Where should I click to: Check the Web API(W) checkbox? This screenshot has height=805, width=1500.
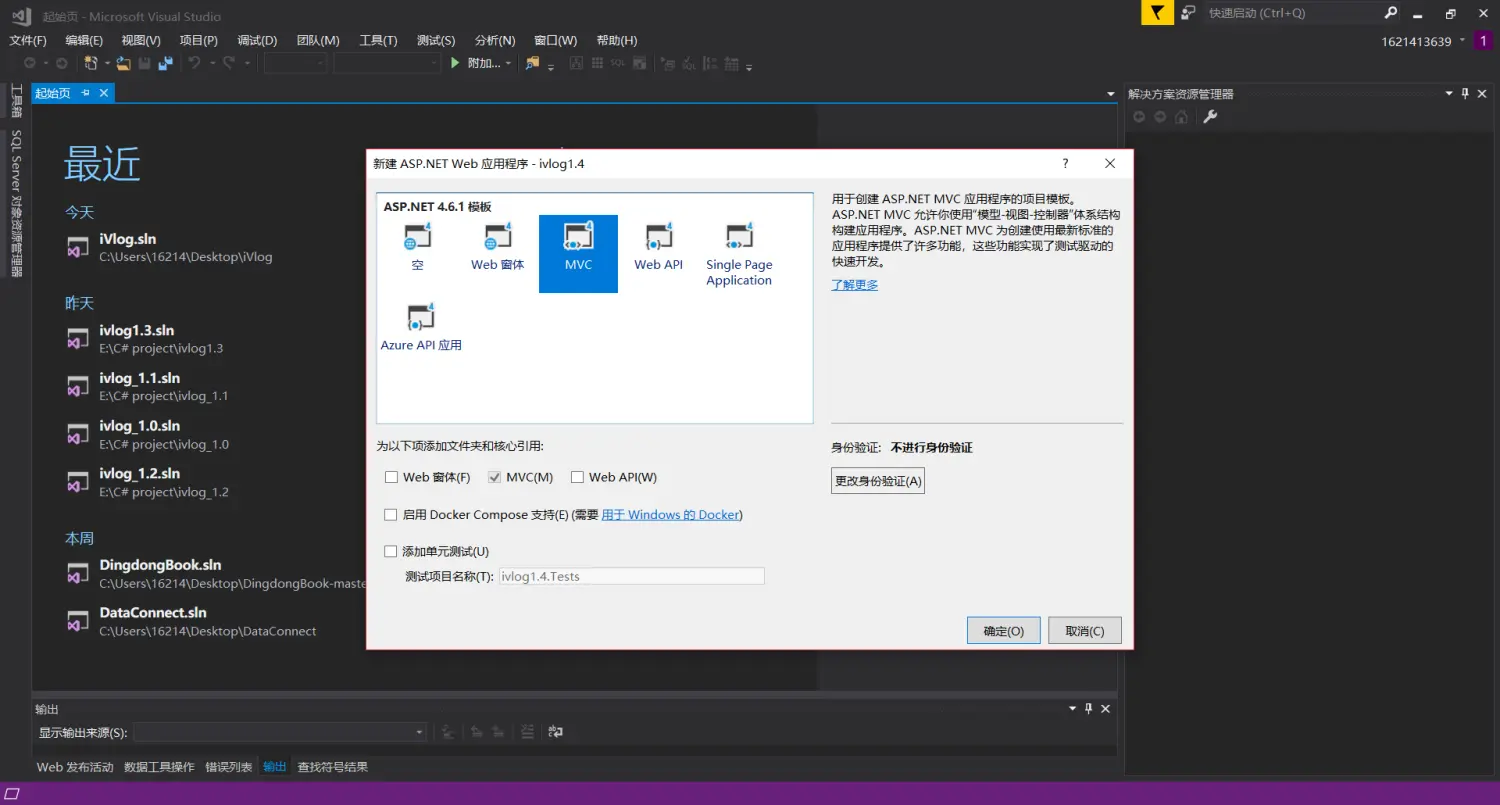click(577, 477)
